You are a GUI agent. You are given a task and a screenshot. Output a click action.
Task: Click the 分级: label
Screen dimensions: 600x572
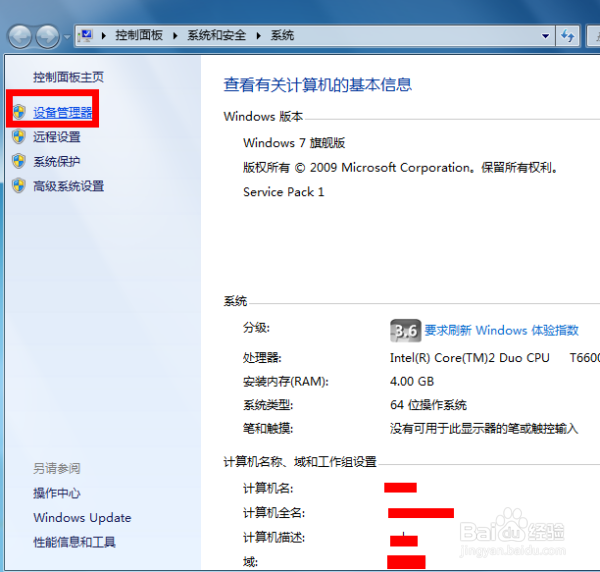(x=256, y=328)
